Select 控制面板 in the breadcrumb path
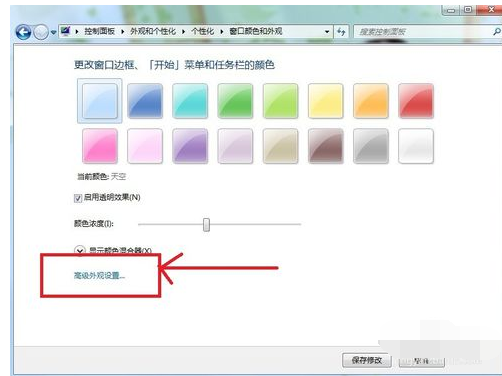Viewport: 502px width, 376px height. 99,31
